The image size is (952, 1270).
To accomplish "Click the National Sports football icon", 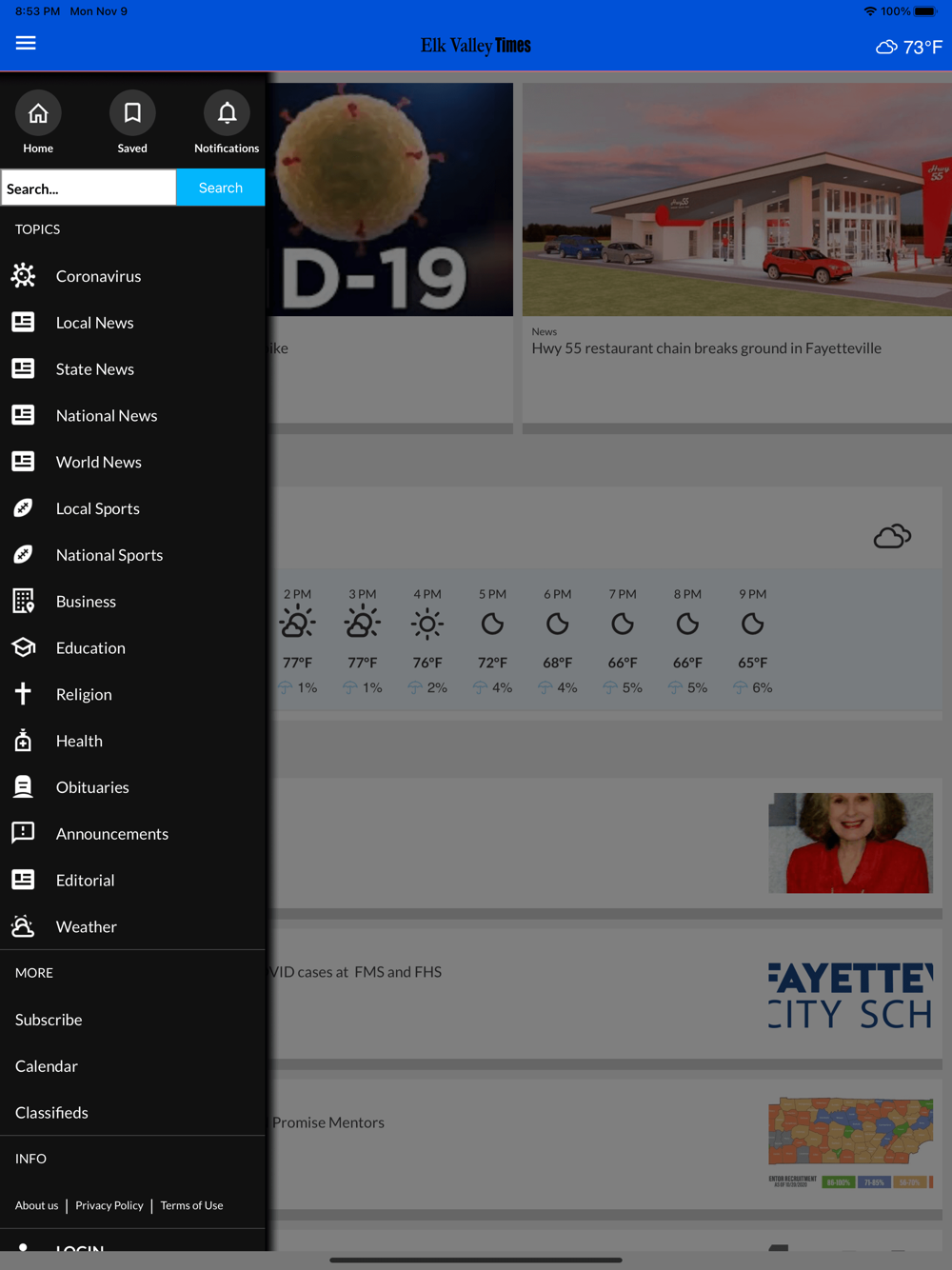I will pyautogui.click(x=23, y=554).
